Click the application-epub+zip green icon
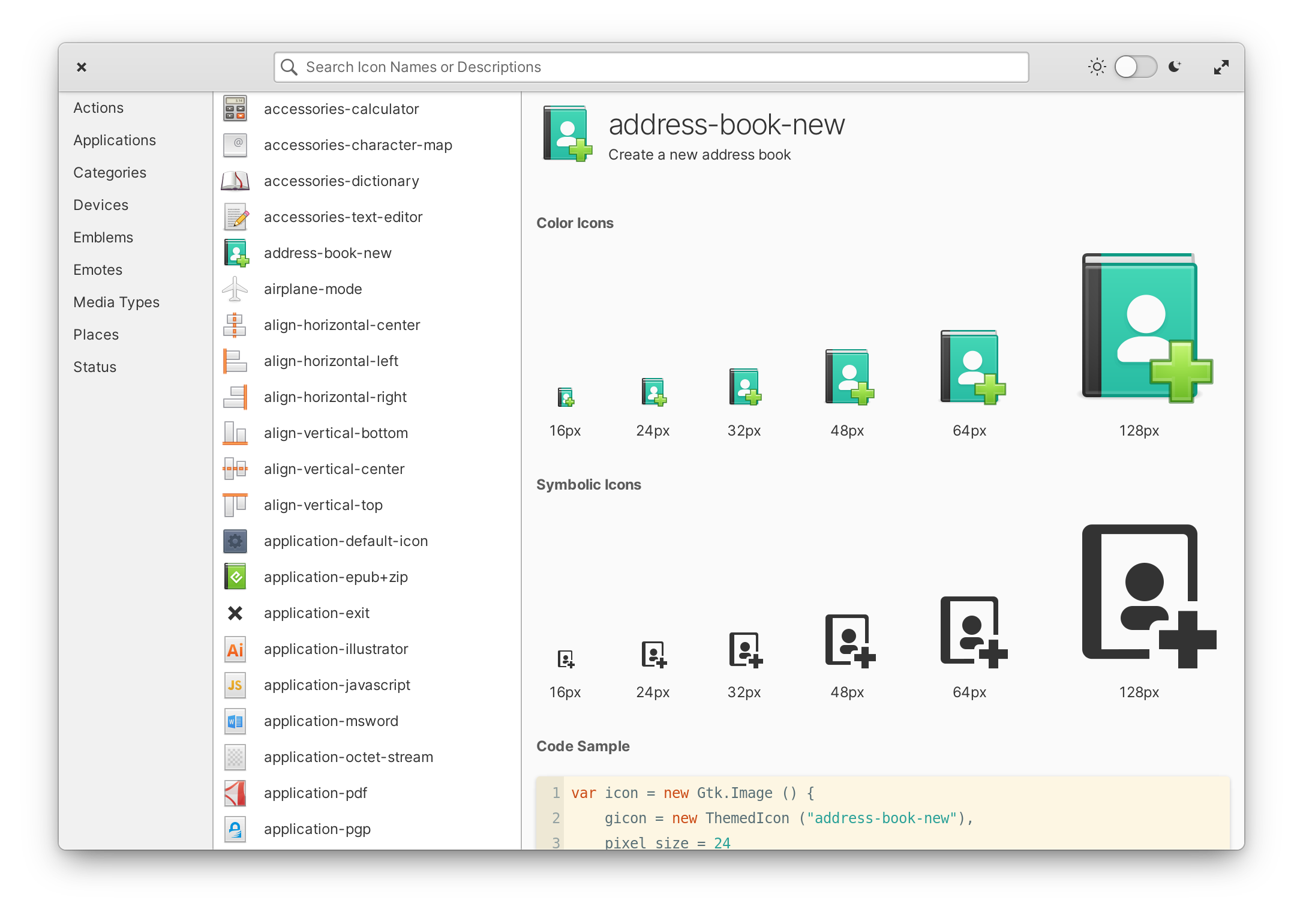This screenshot has height=924, width=1303. 235,577
